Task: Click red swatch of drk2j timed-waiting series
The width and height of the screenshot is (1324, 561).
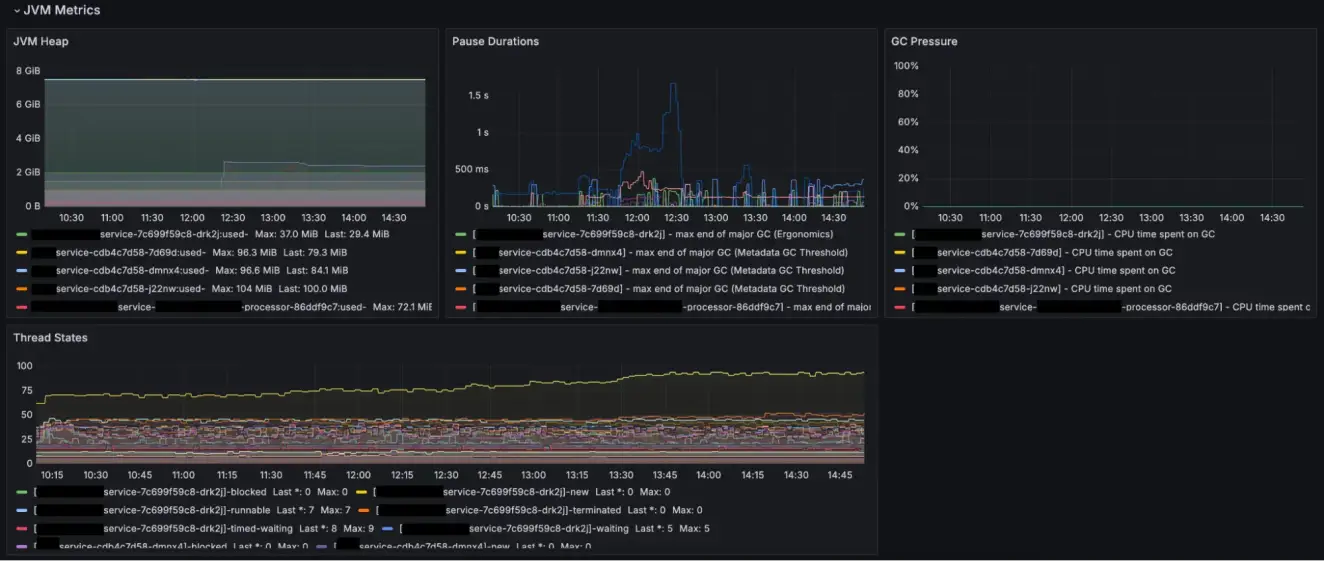Action: [x=22, y=528]
